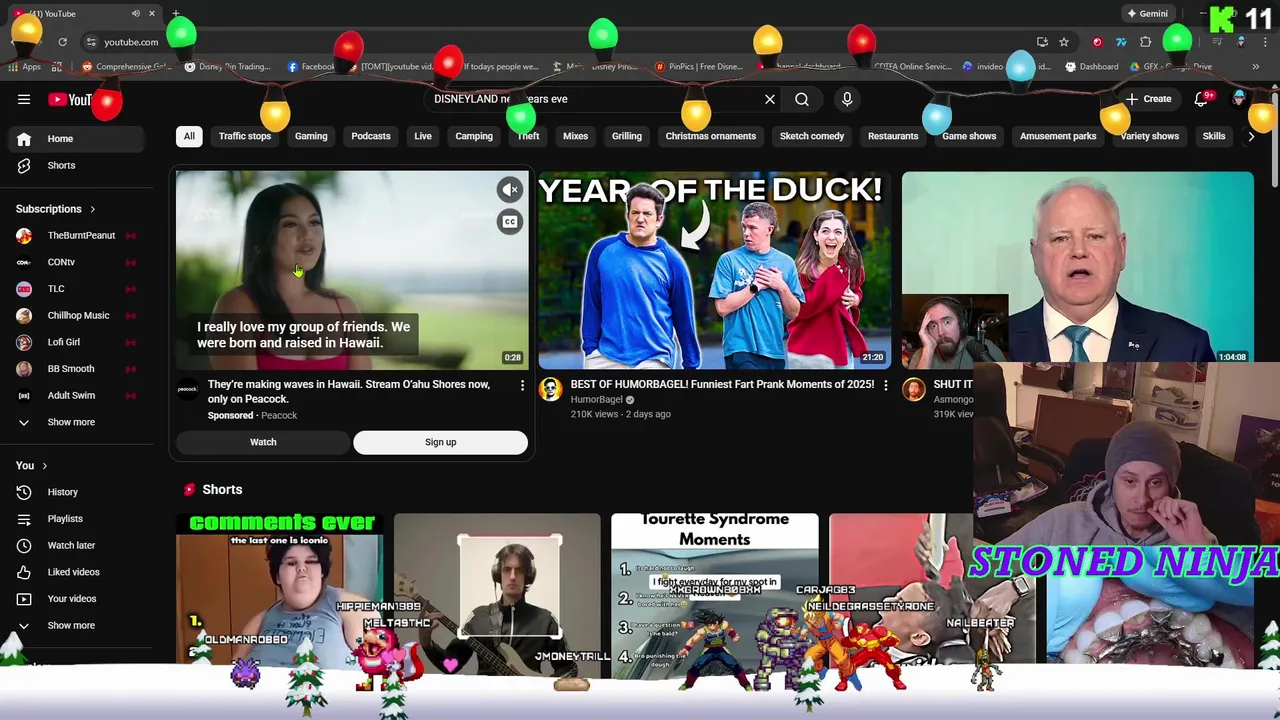Open BEST OF HUMORBAGEL video title
1280x720 pixels.
coord(722,384)
